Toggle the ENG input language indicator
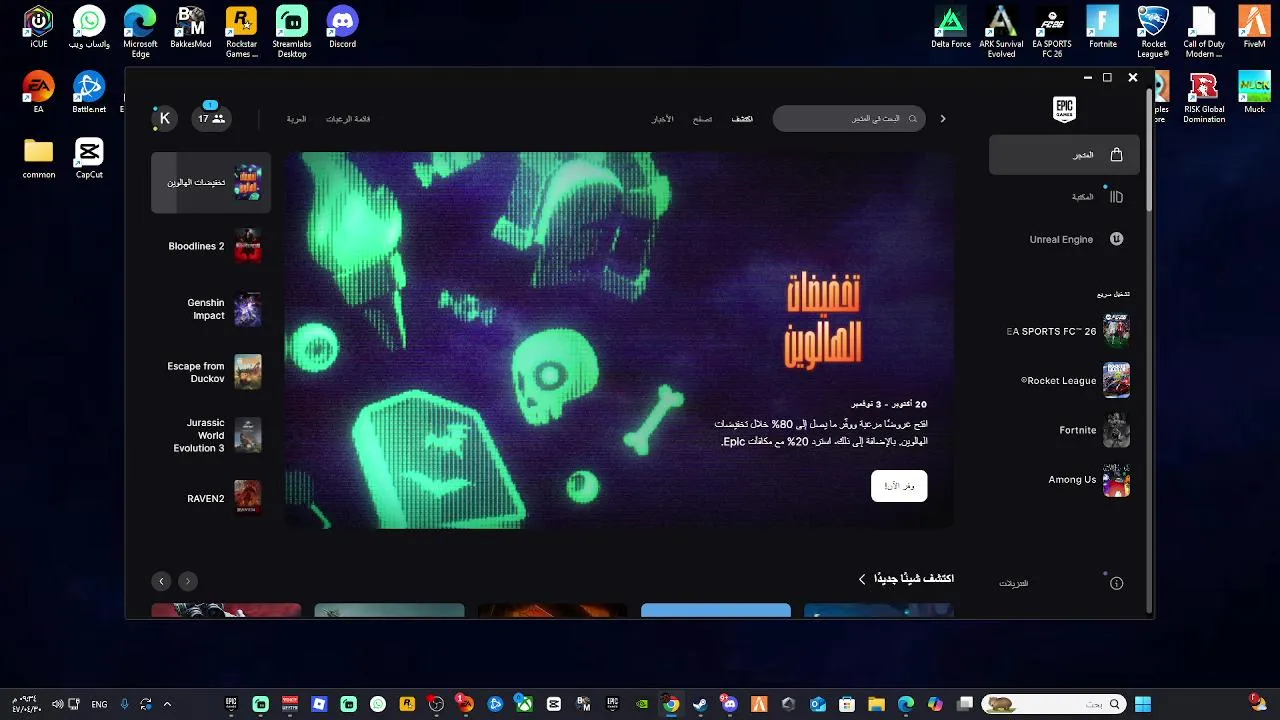The height and width of the screenshot is (720, 1280). [99, 704]
